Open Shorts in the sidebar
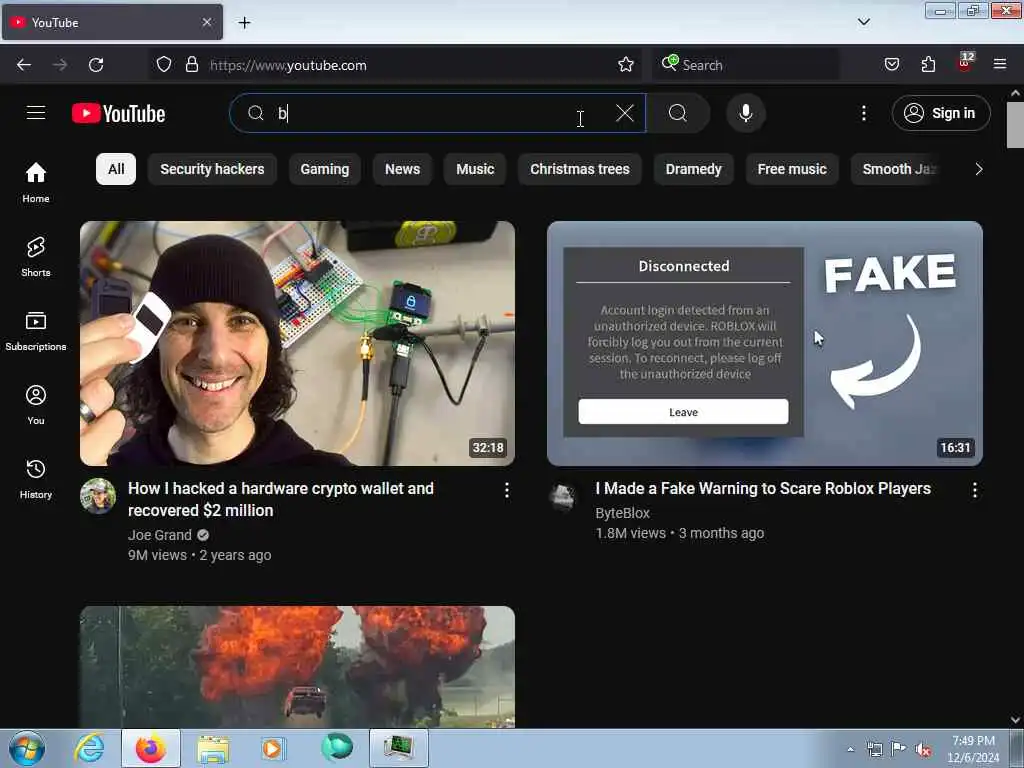The height and width of the screenshot is (768, 1024). 36,257
